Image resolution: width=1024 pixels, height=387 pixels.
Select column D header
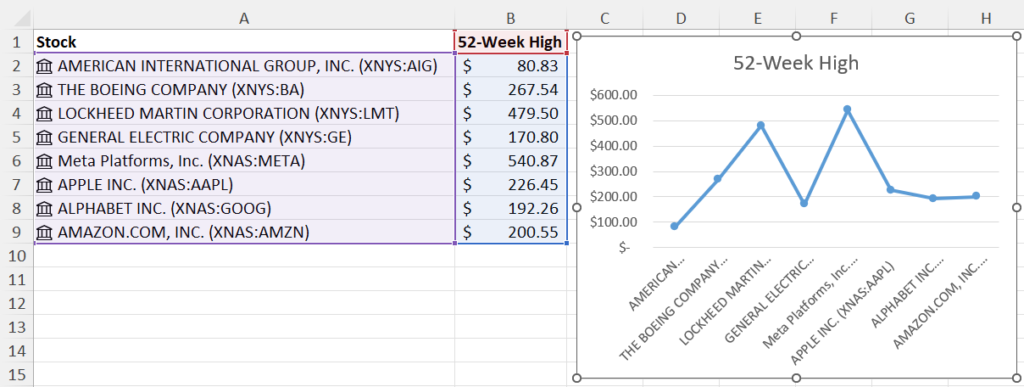(x=681, y=19)
